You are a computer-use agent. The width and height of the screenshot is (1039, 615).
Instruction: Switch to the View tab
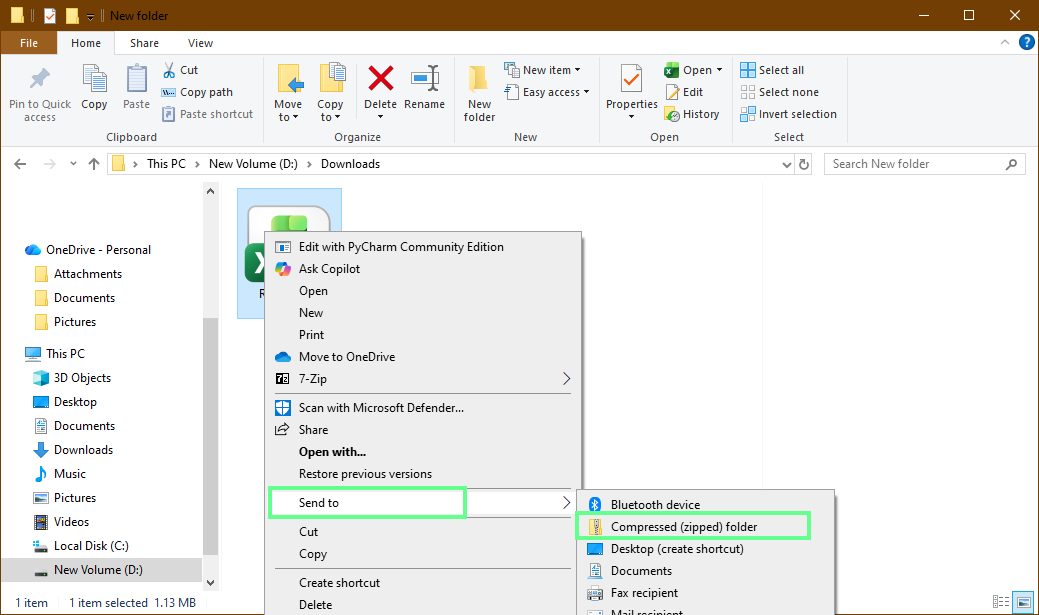[x=200, y=43]
